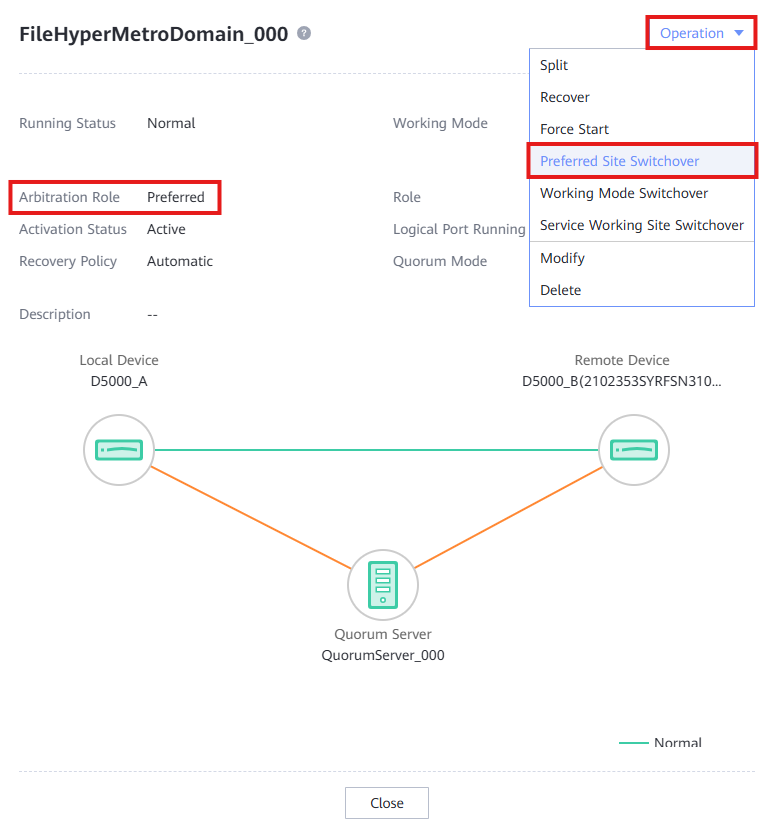Click the Normal legend green line
The height and width of the screenshot is (828, 775).
pyautogui.click(x=634, y=742)
